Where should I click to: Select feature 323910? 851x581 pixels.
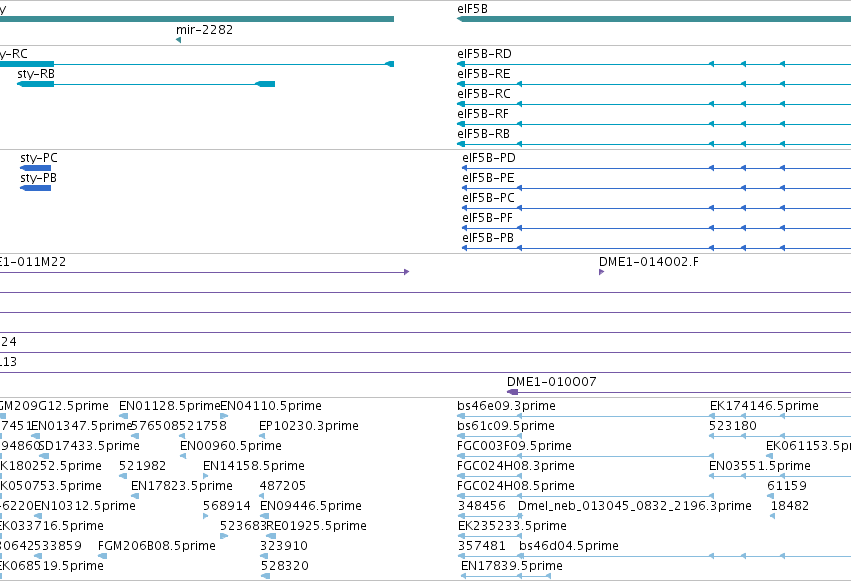[283, 546]
